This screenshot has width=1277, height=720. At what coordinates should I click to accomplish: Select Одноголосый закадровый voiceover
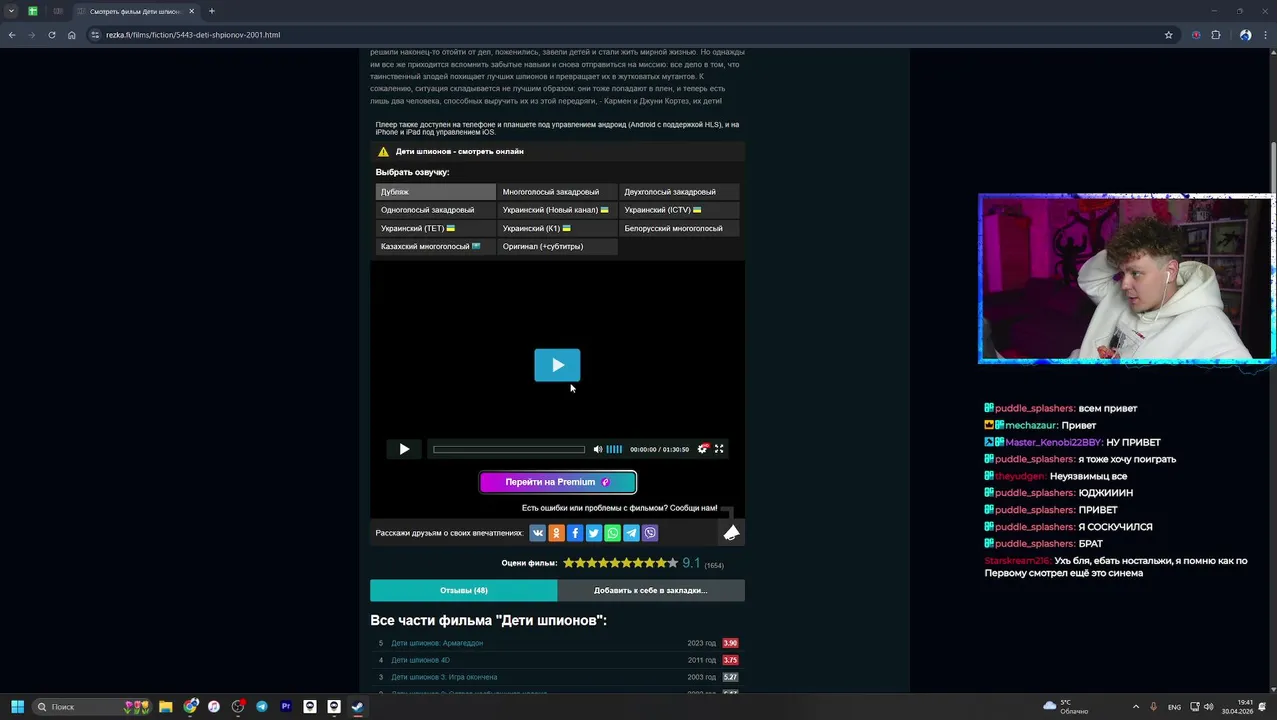tap(435, 210)
